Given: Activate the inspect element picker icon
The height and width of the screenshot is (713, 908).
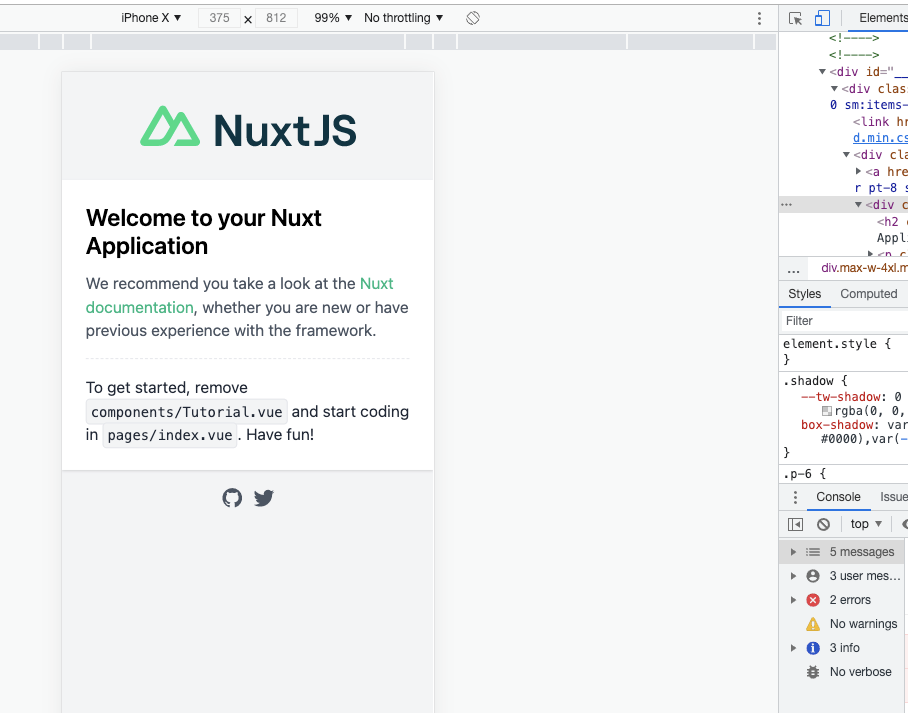Looking at the screenshot, I should (796, 19).
